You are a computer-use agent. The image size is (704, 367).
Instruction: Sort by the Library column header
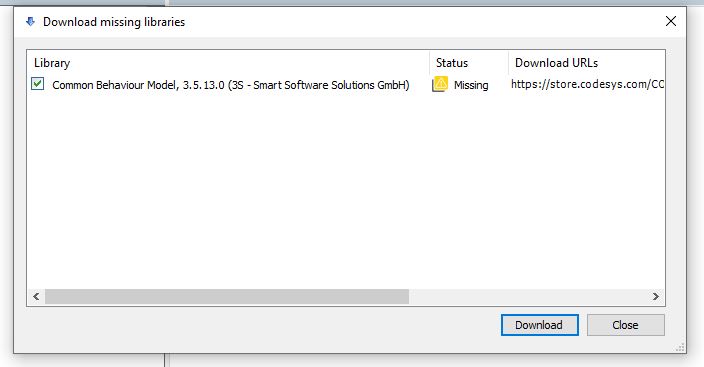coord(228,63)
